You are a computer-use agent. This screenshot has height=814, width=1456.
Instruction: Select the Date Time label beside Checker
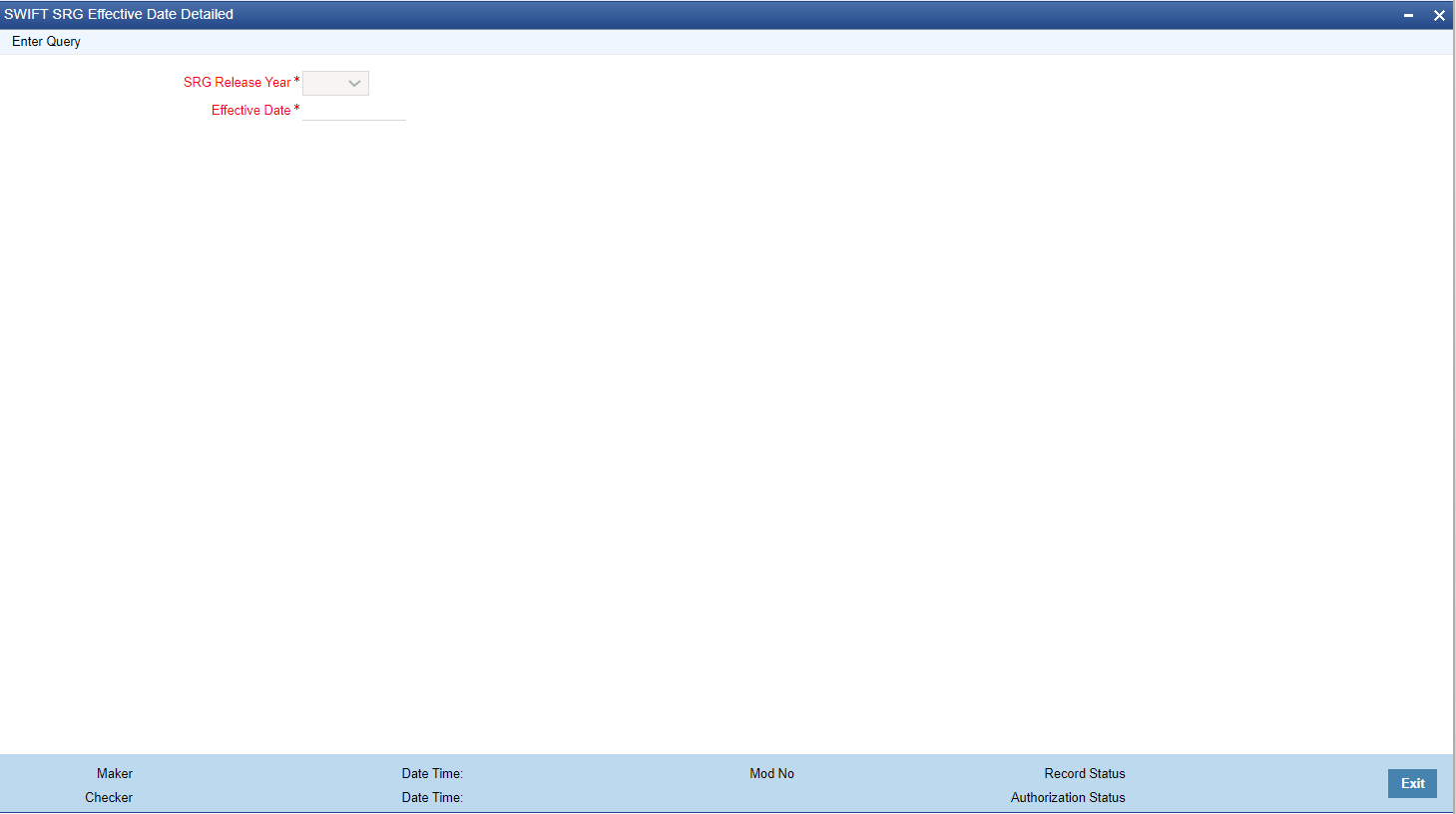432,798
